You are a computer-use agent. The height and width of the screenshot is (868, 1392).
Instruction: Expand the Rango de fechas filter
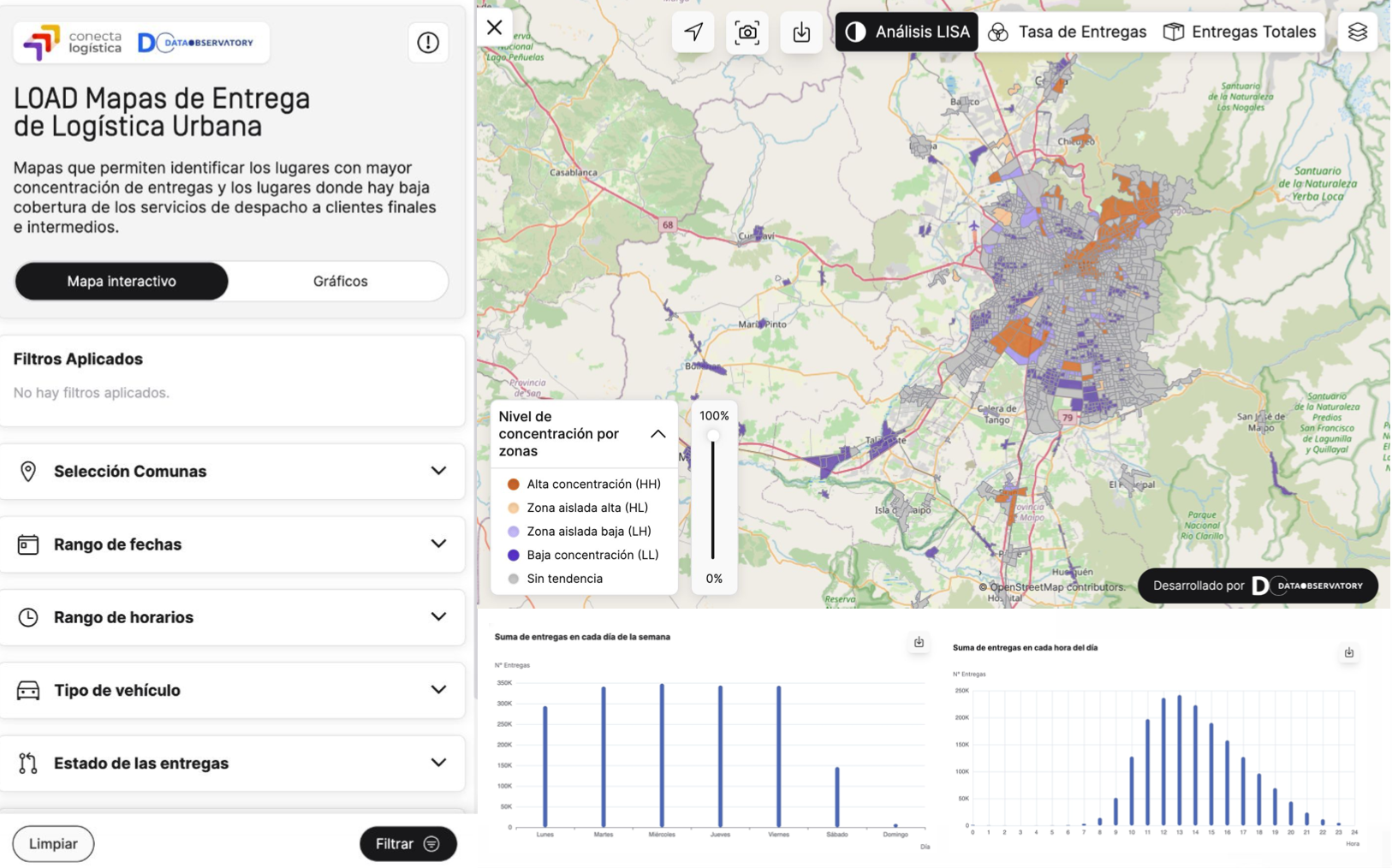[x=232, y=544]
